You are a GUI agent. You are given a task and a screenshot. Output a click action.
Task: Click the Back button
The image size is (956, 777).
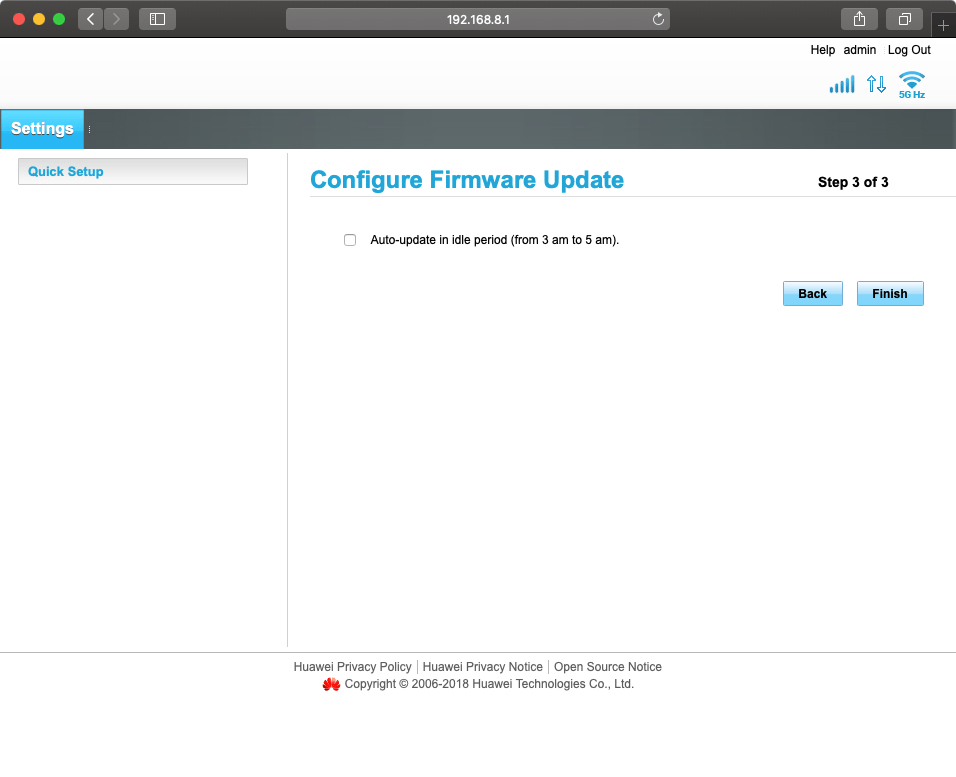click(x=812, y=294)
